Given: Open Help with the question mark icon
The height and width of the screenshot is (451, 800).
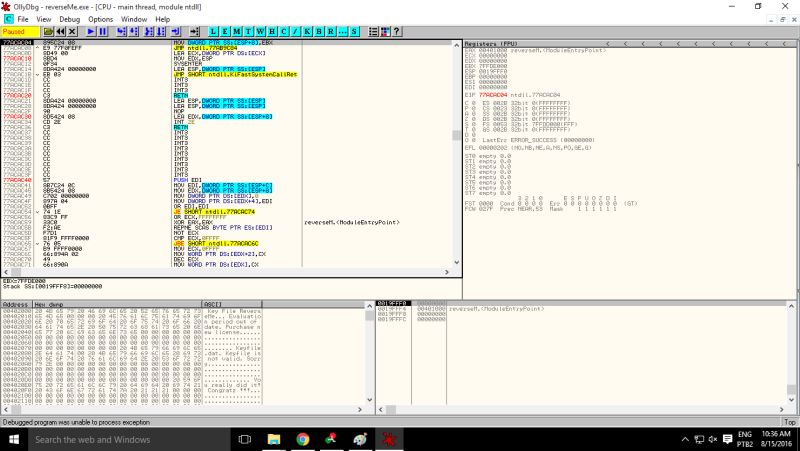Looking at the screenshot, I should [x=396, y=32].
